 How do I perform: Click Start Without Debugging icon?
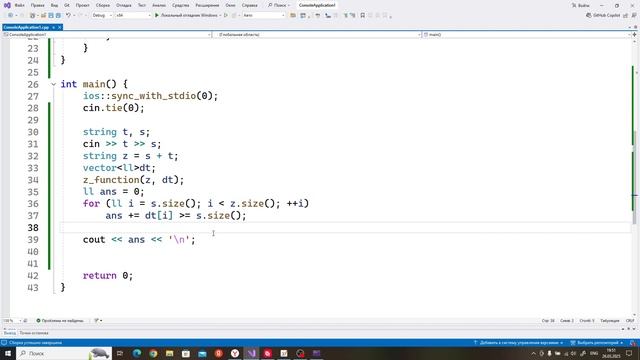[x=226, y=15]
